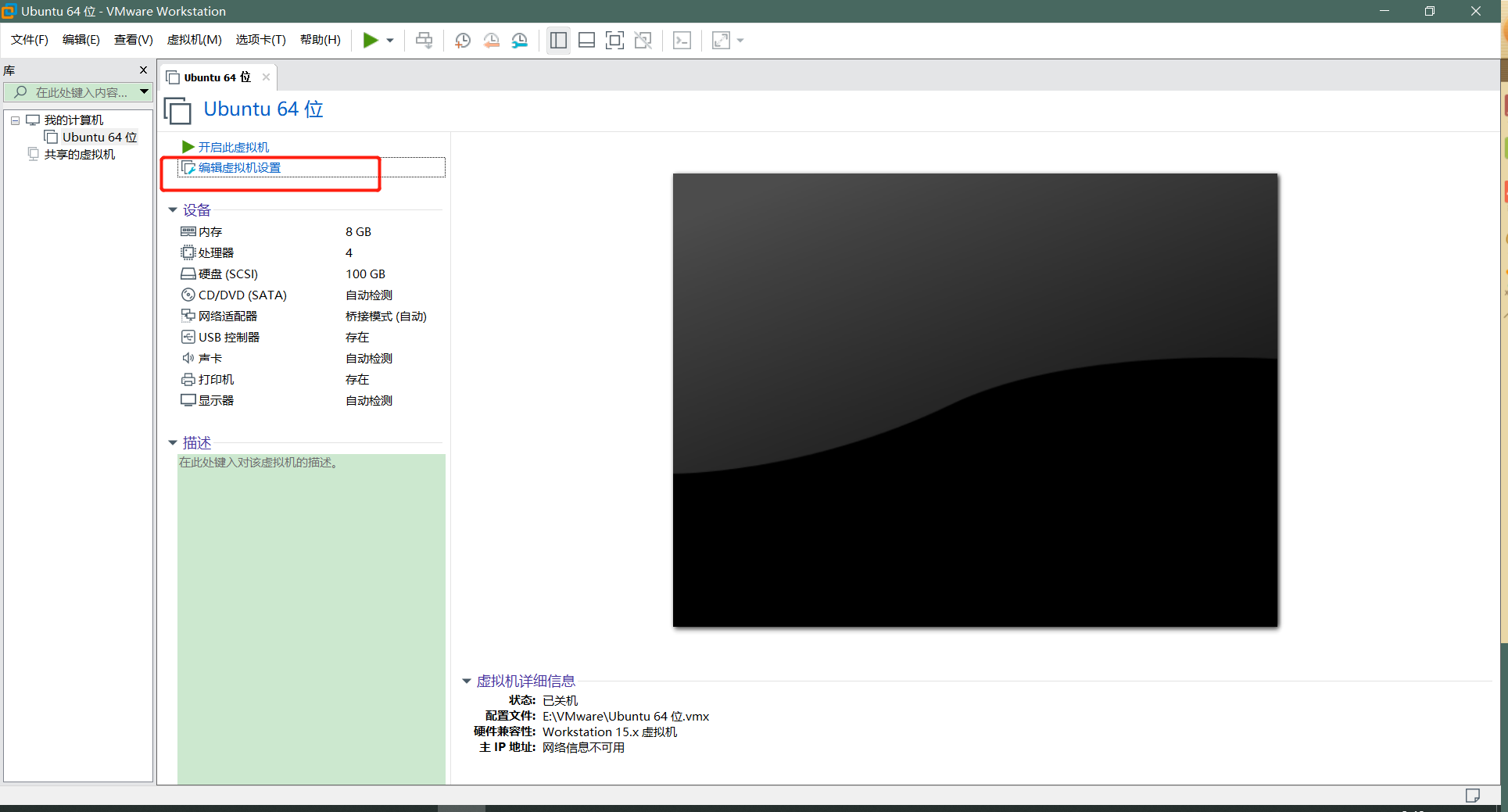Click the 打印机 device entry
The width and height of the screenshot is (1508, 812).
216,380
